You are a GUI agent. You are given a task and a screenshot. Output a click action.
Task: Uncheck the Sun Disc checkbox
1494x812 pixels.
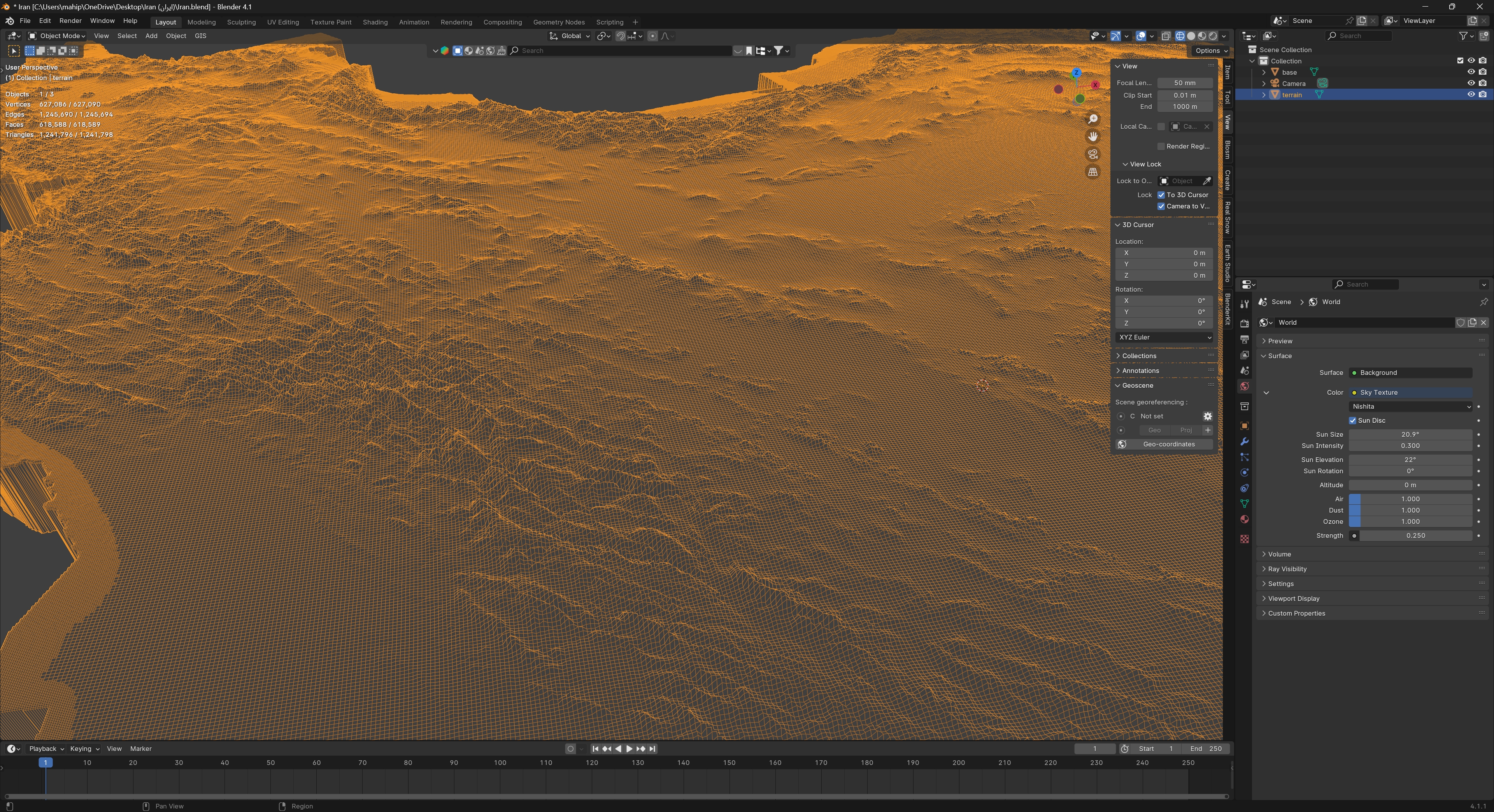[x=1352, y=420]
